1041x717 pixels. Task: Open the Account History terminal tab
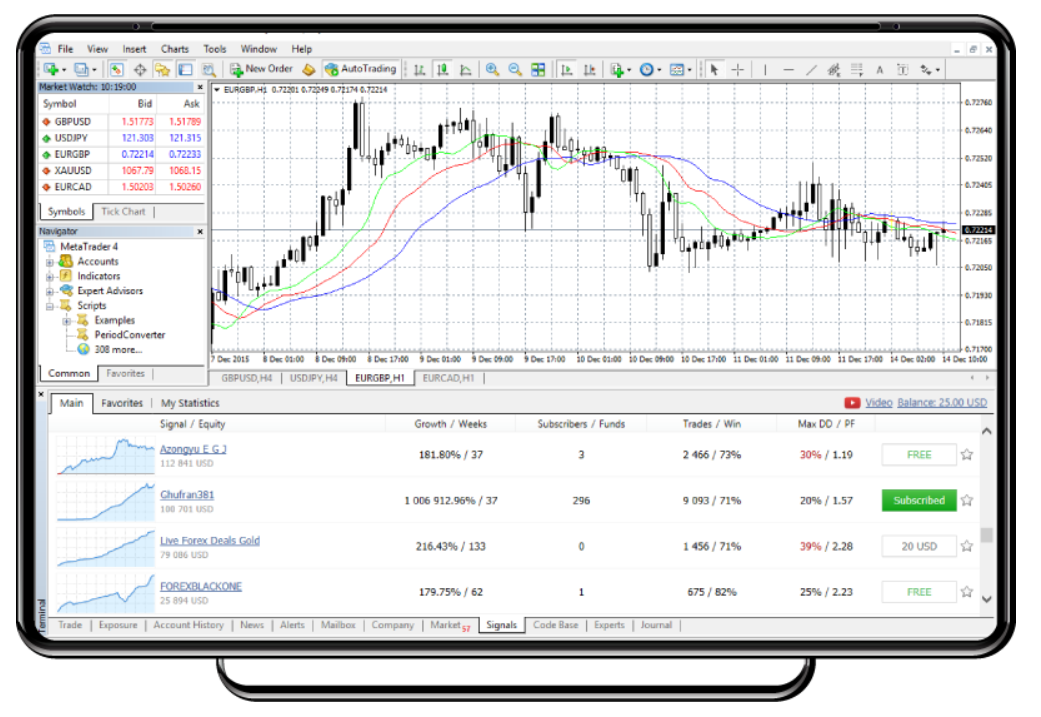click(x=189, y=625)
